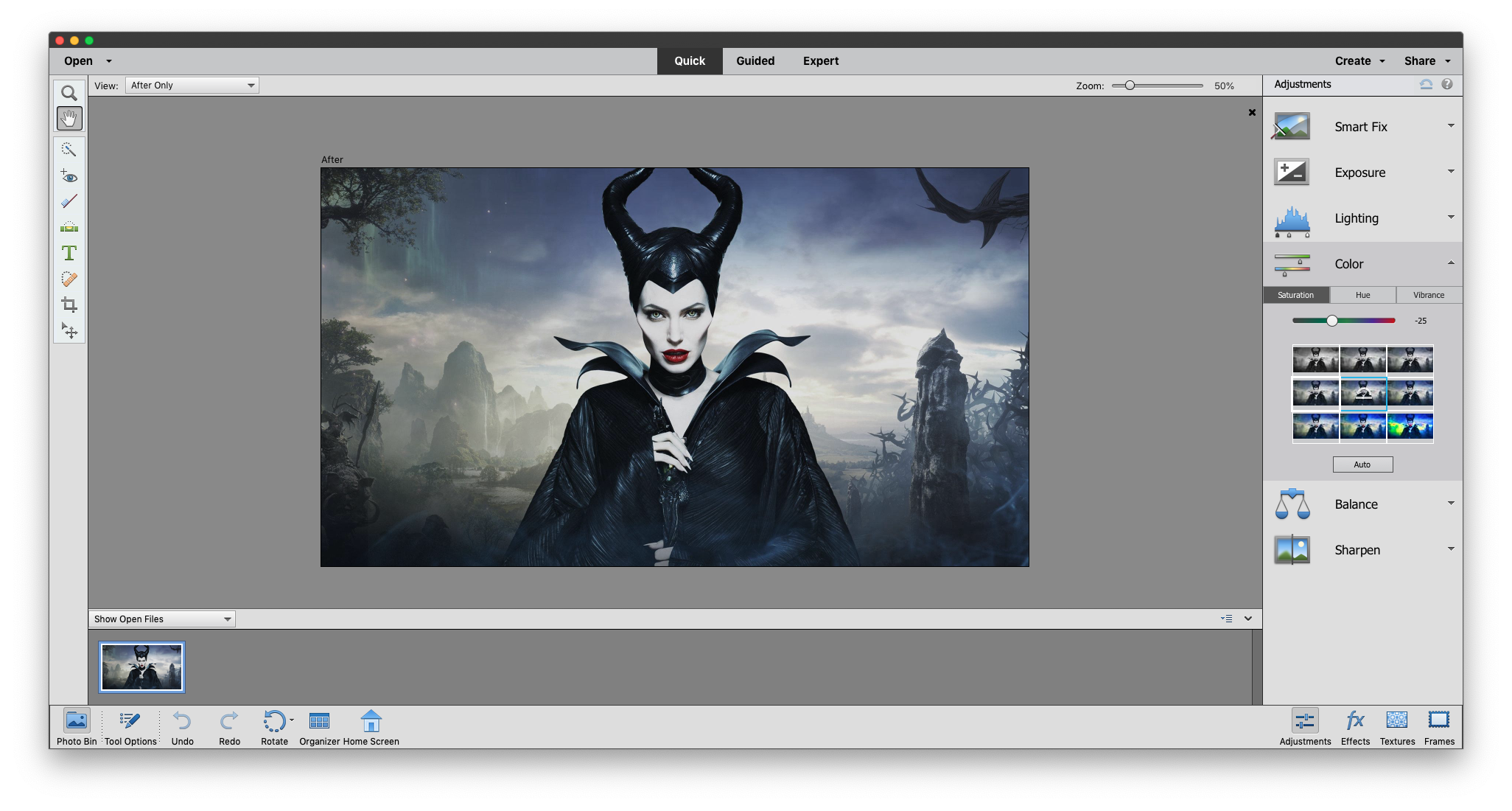Switch to the Vibrance tab
This screenshot has width=1512, height=811.
[1428, 295]
